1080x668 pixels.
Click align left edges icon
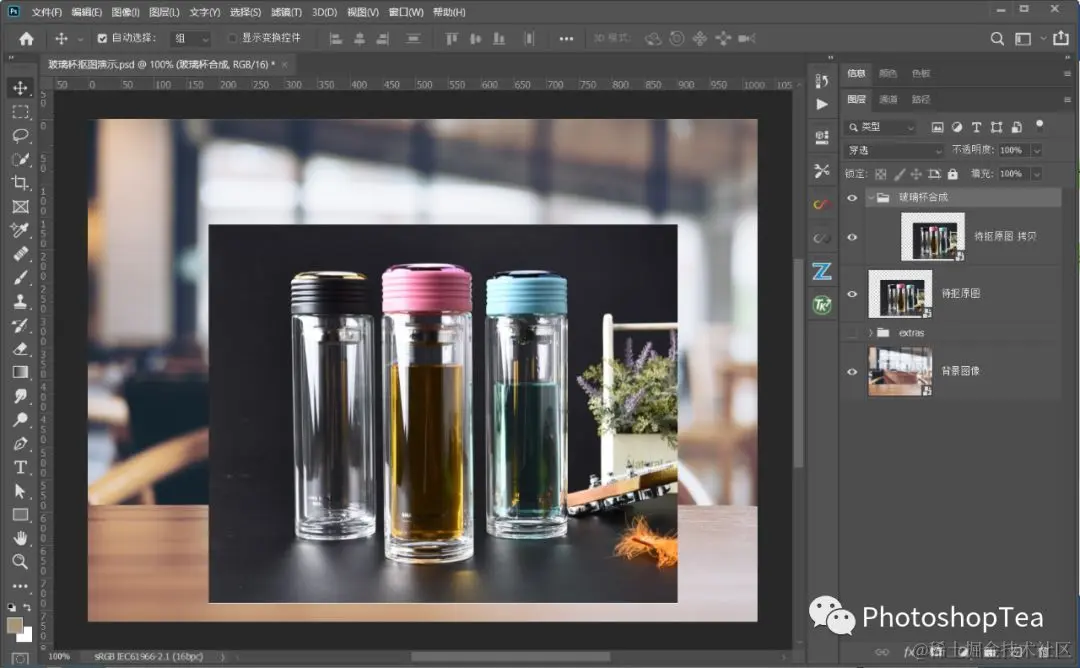[x=336, y=39]
